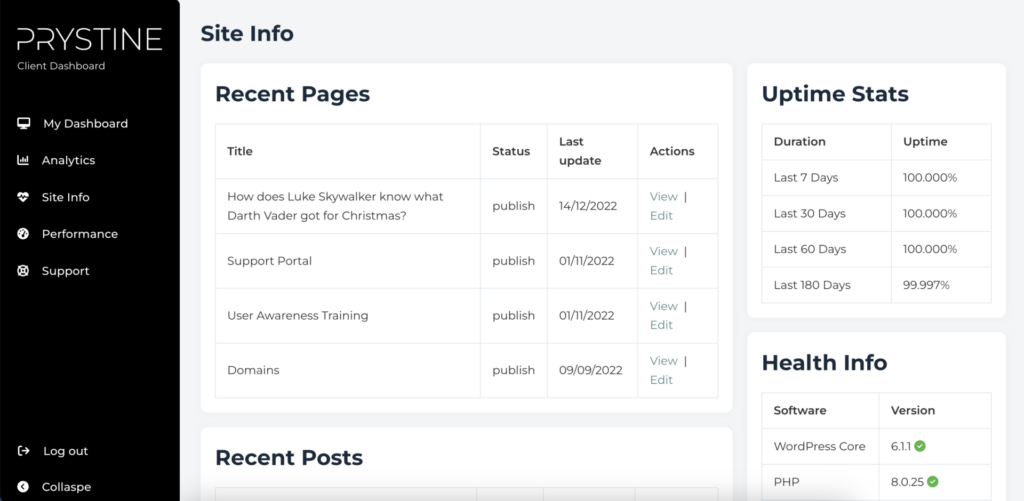Click the Luke Skywalker page title

point(335,206)
